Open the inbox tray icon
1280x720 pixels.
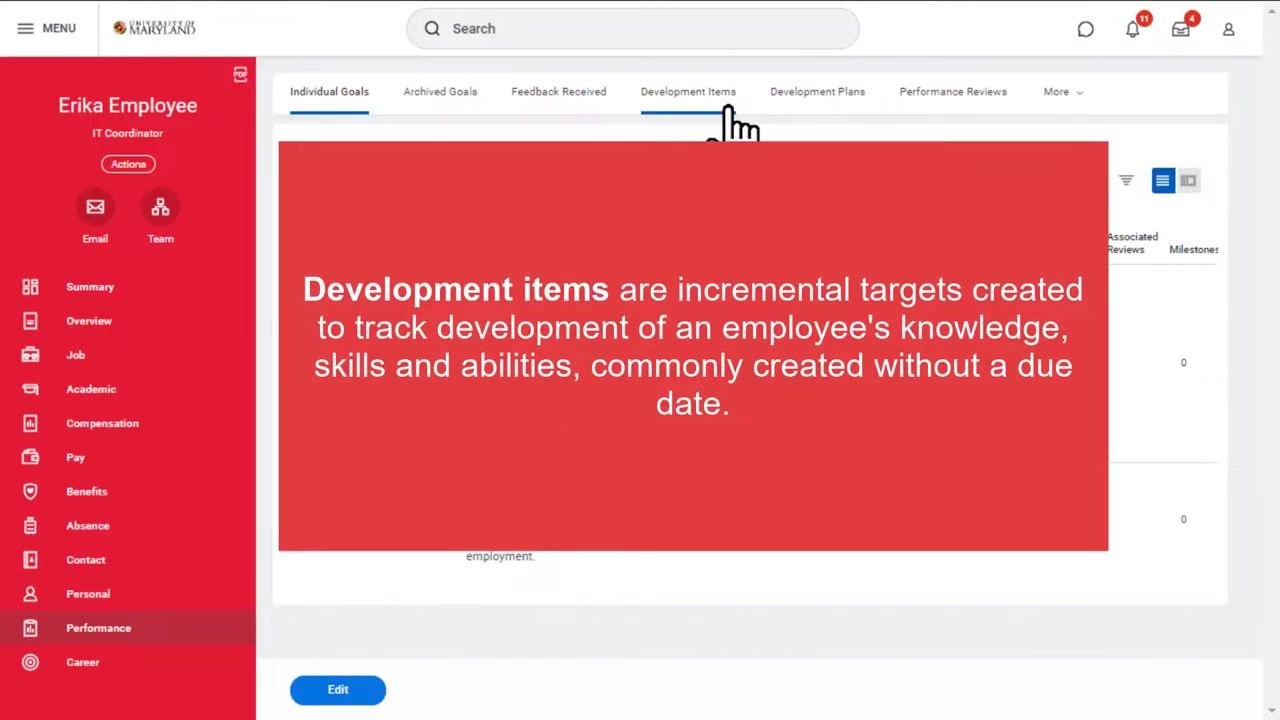coord(1181,29)
